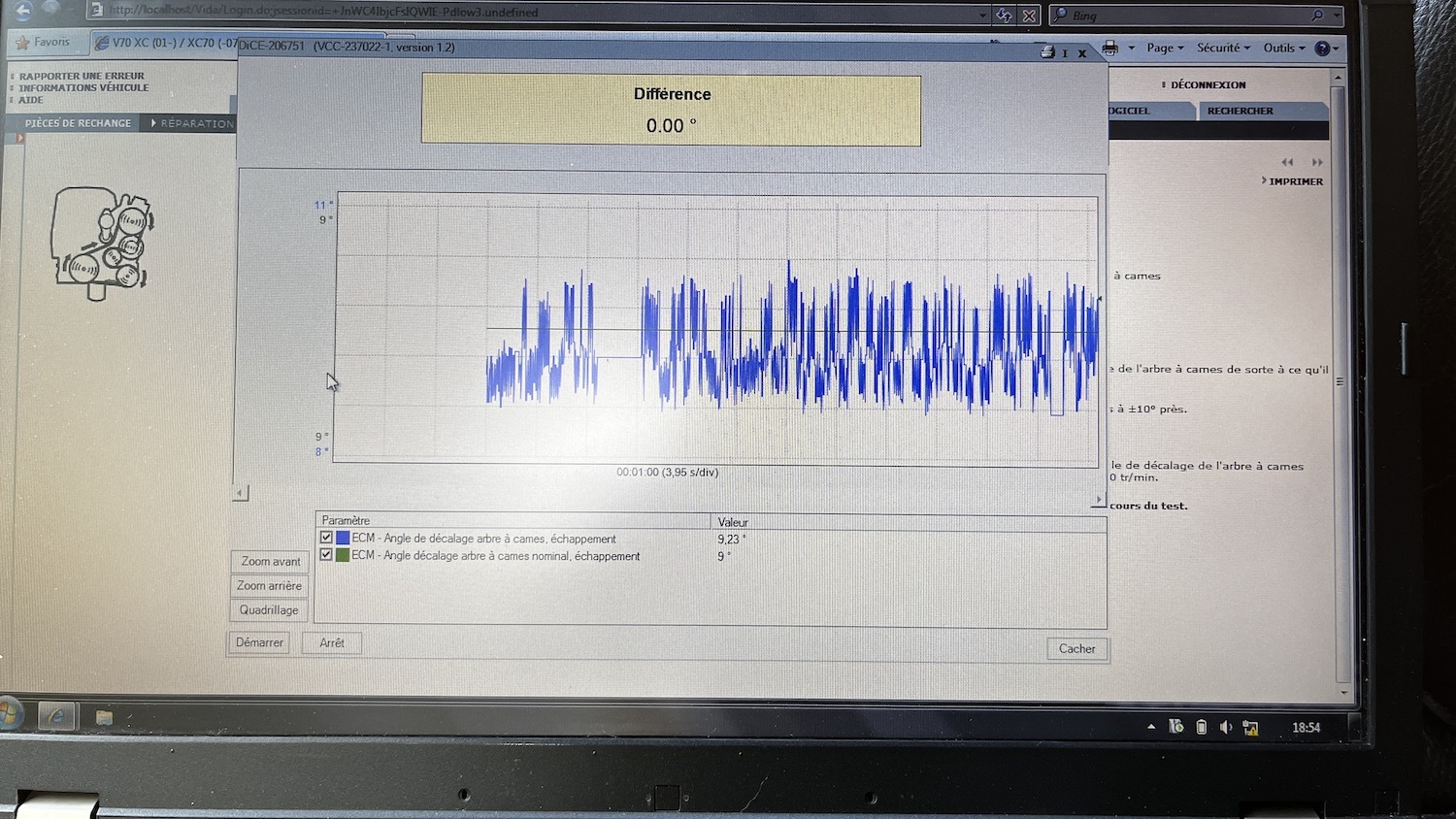Open Internet Explorer from the taskbar

(x=56, y=717)
